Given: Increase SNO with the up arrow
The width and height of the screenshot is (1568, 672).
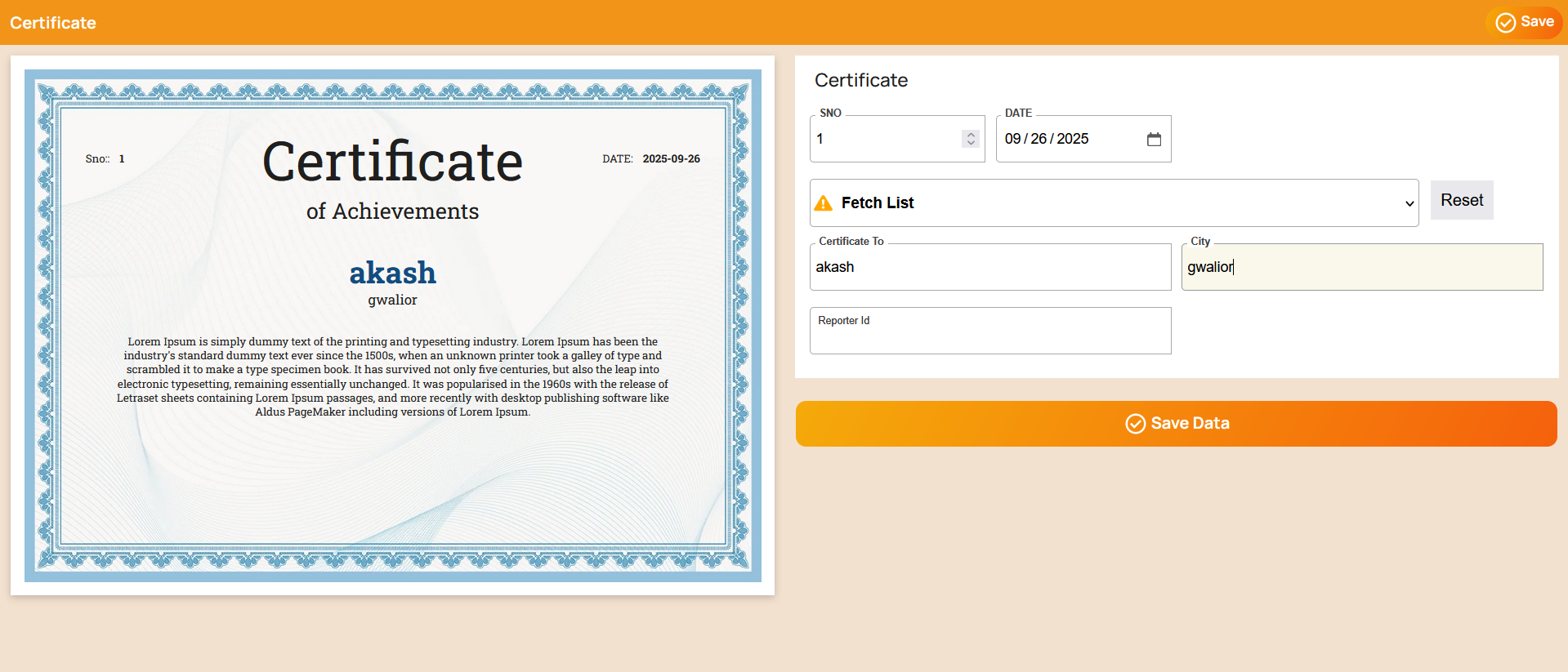Looking at the screenshot, I should (971, 135).
